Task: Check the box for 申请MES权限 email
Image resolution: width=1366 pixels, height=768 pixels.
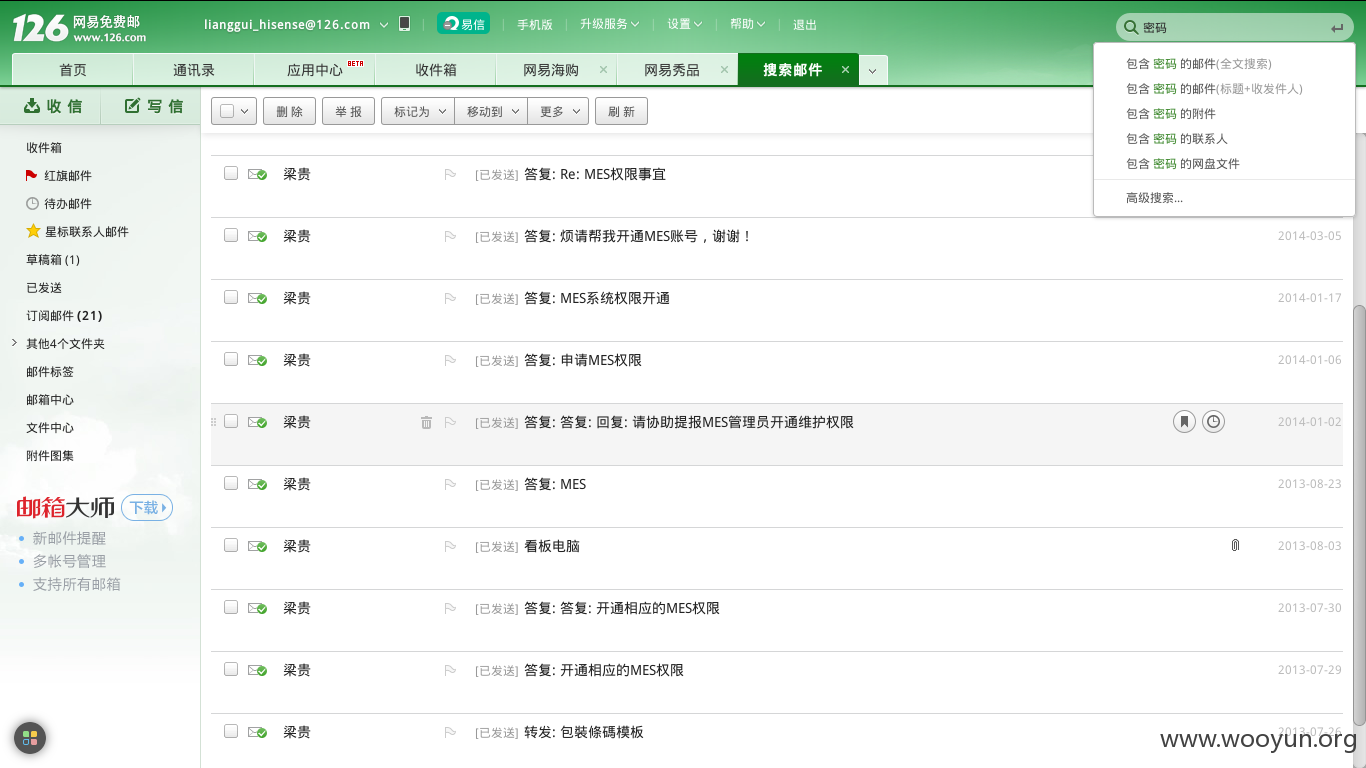Action: click(x=231, y=359)
